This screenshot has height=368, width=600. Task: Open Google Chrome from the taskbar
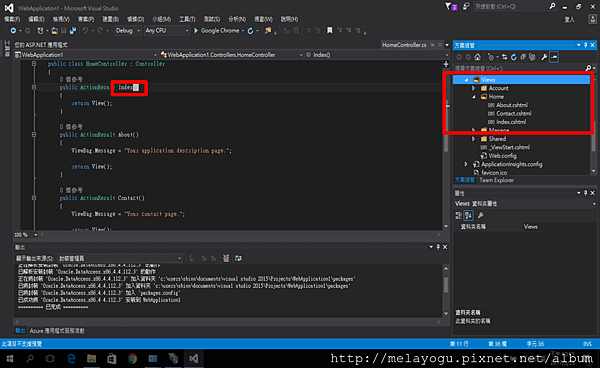coord(132,358)
